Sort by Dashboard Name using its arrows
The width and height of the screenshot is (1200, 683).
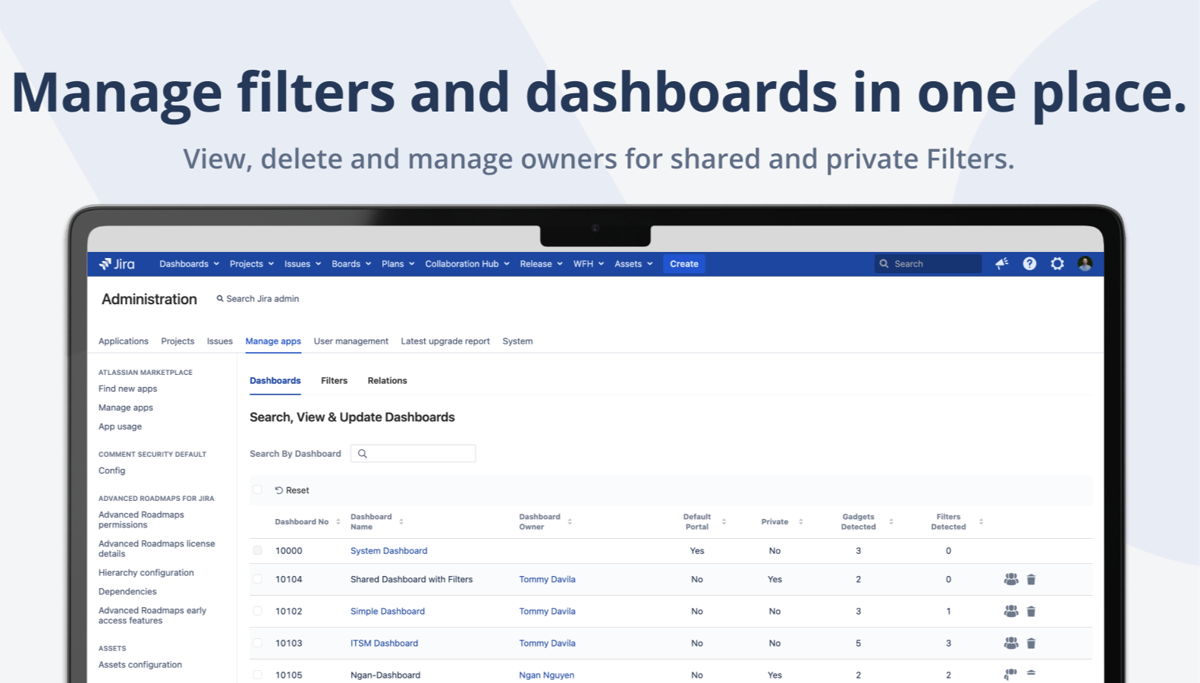tap(401, 521)
